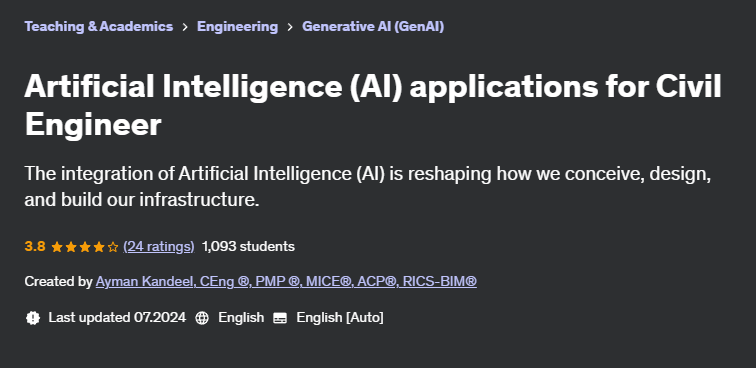The width and height of the screenshot is (756, 368).
Task: Open the 24 ratings link
Action: 159,246
